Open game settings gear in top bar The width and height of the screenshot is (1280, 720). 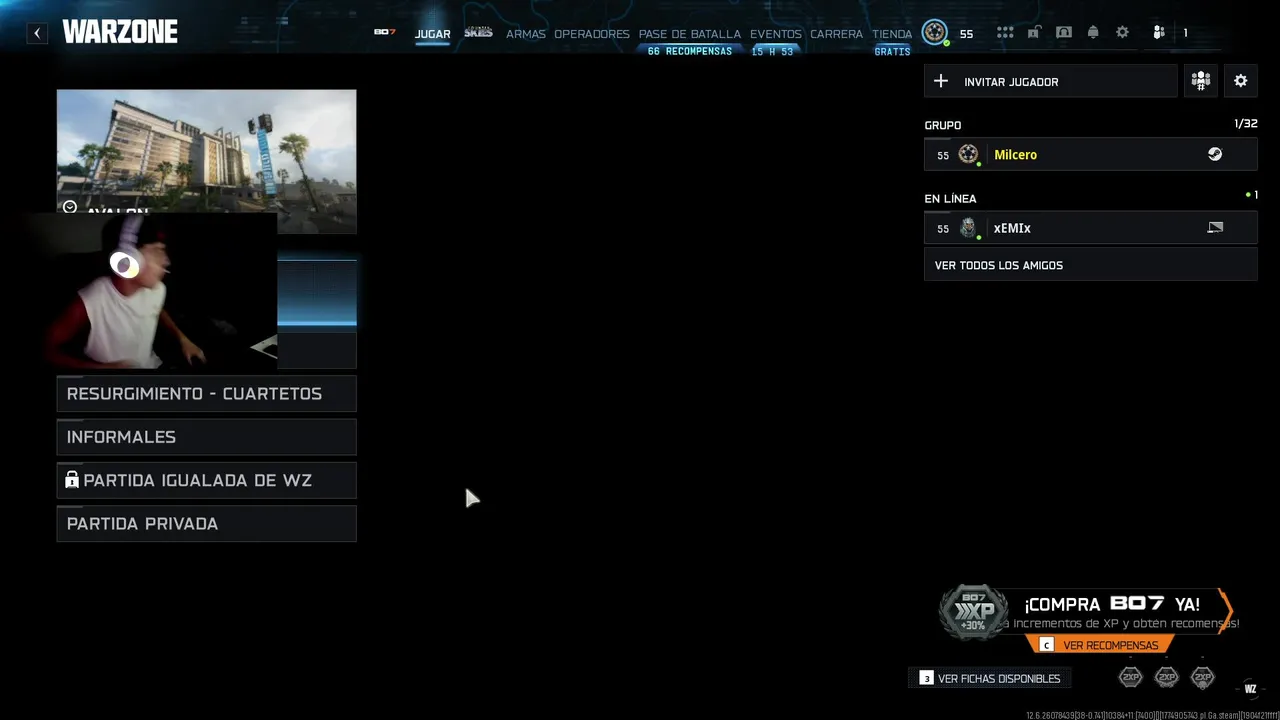[x=1123, y=33]
